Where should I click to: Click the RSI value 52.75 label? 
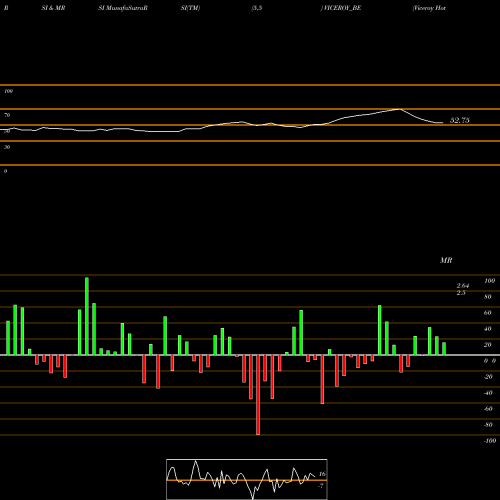pyautogui.click(x=459, y=120)
